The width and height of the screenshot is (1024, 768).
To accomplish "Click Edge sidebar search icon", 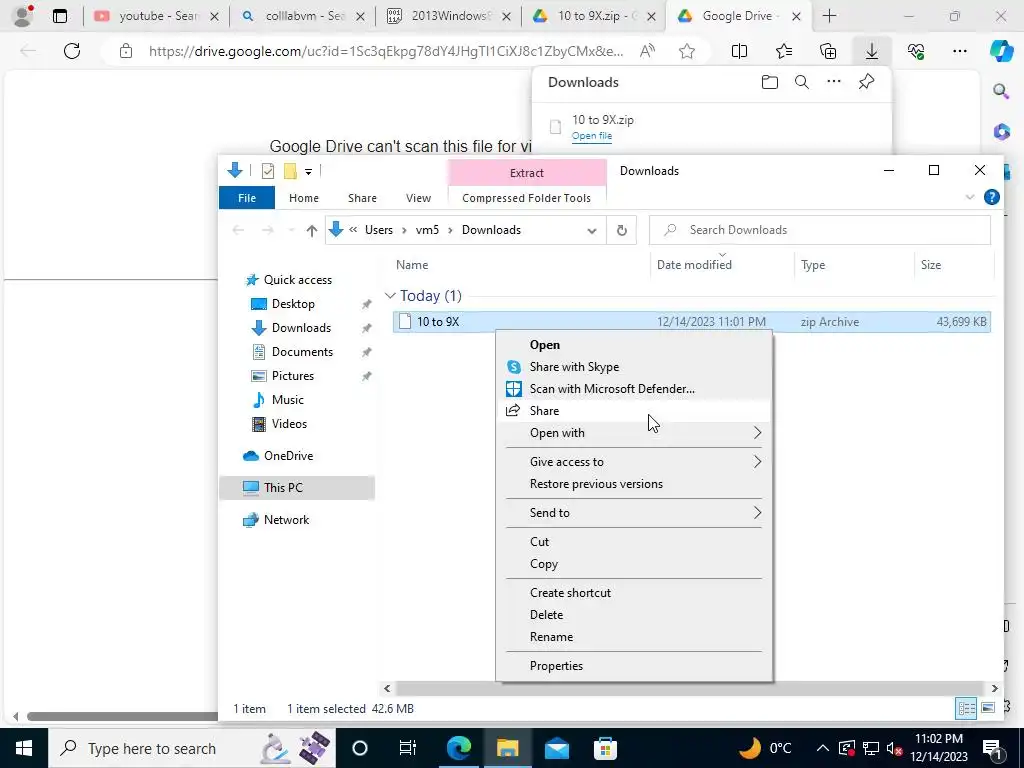I will point(1000,91).
